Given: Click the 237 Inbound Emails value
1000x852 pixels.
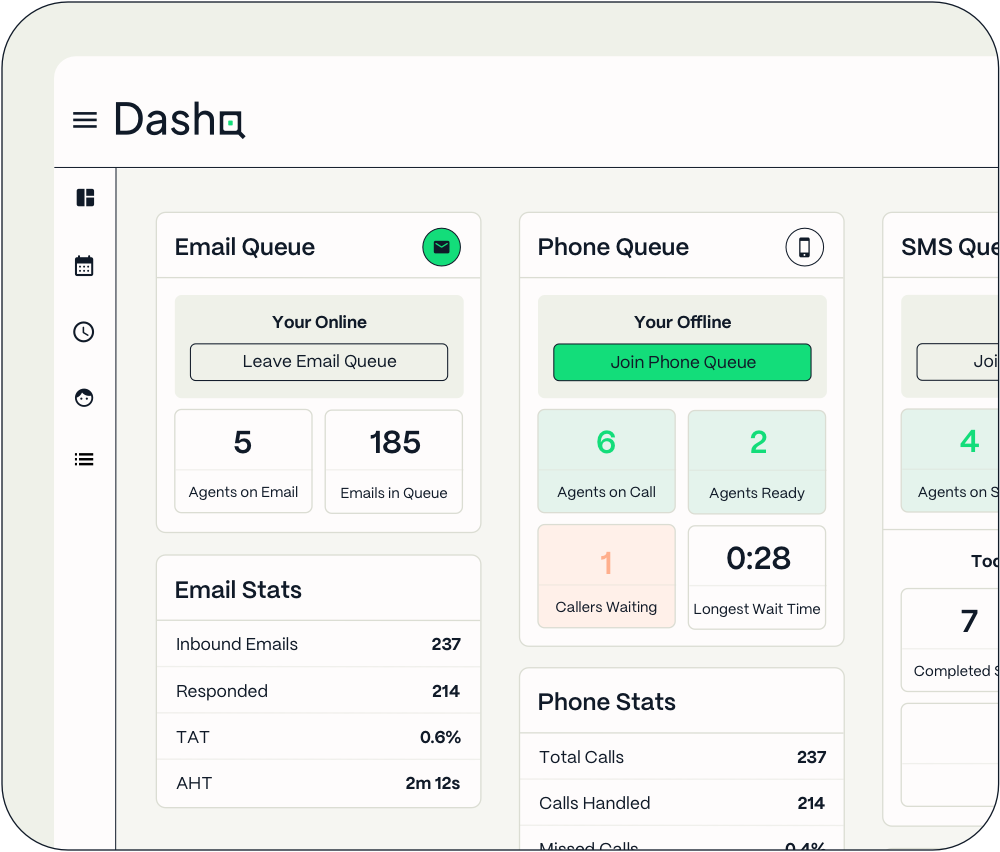Looking at the screenshot, I should [446, 644].
